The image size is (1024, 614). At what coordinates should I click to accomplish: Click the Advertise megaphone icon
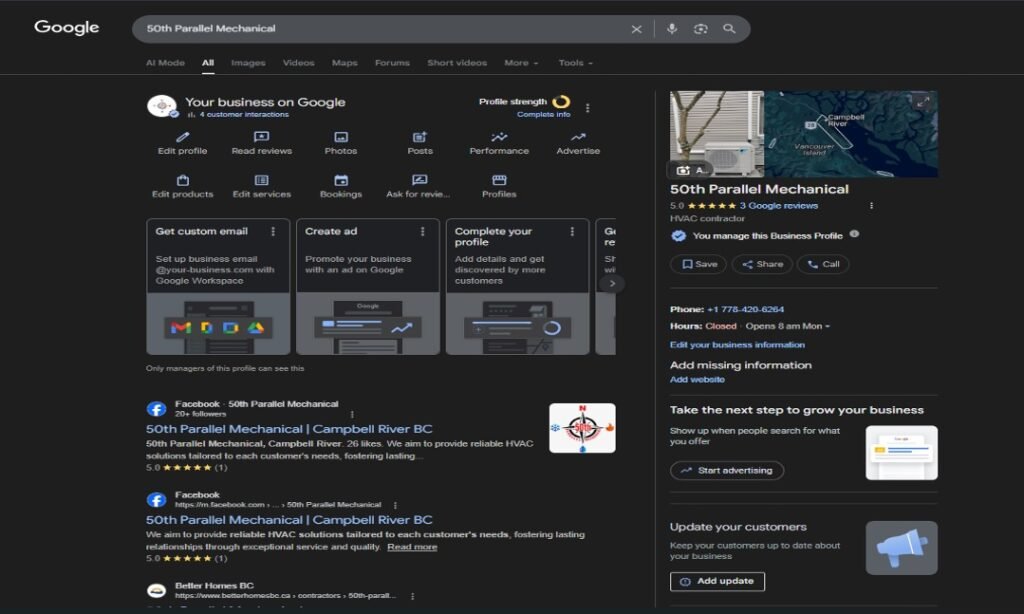[x=577, y=138]
